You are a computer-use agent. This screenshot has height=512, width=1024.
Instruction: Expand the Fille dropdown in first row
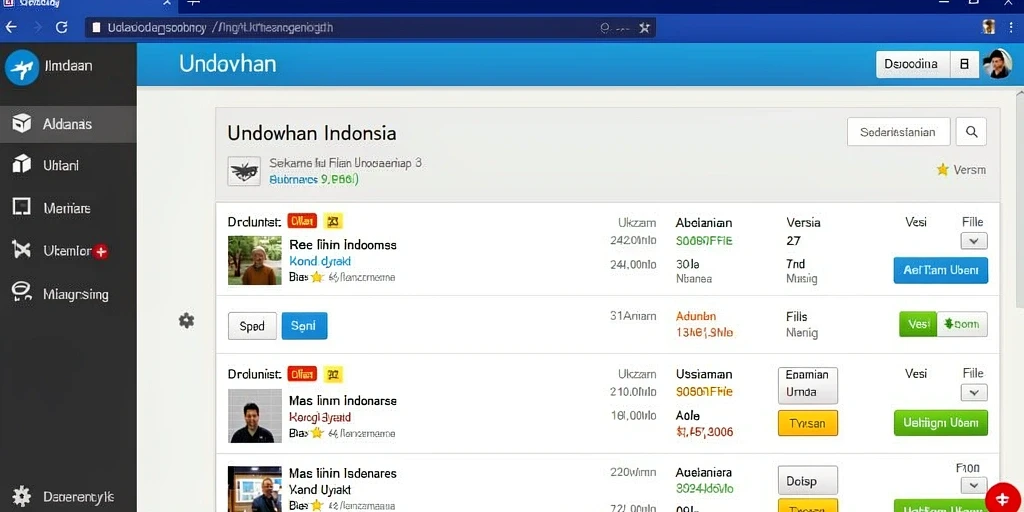coord(974,241)
